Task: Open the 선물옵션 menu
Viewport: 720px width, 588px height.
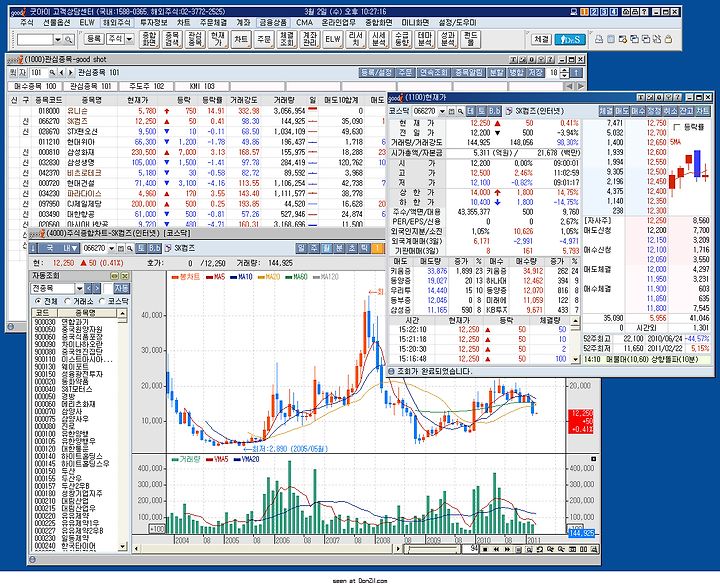Action: 56,22
